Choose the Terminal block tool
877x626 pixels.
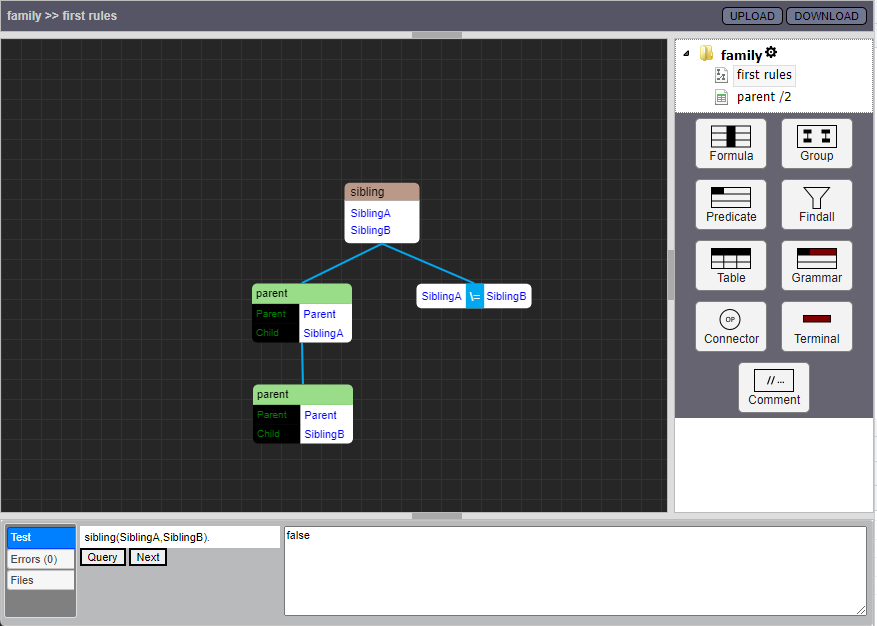pos(816,326)
